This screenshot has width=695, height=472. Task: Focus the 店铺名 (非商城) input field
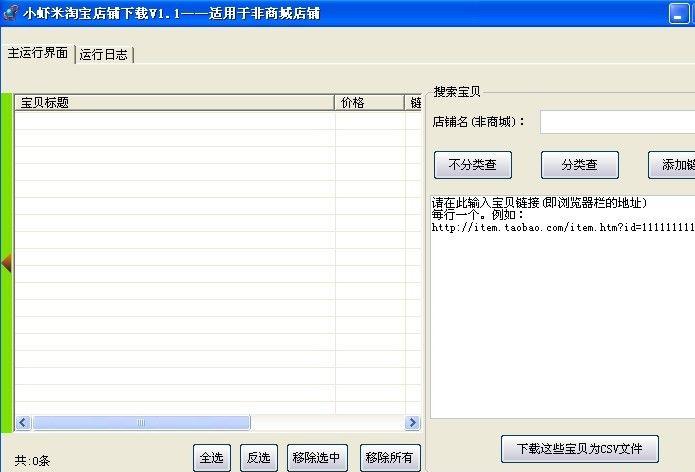[x=617, y=122]
